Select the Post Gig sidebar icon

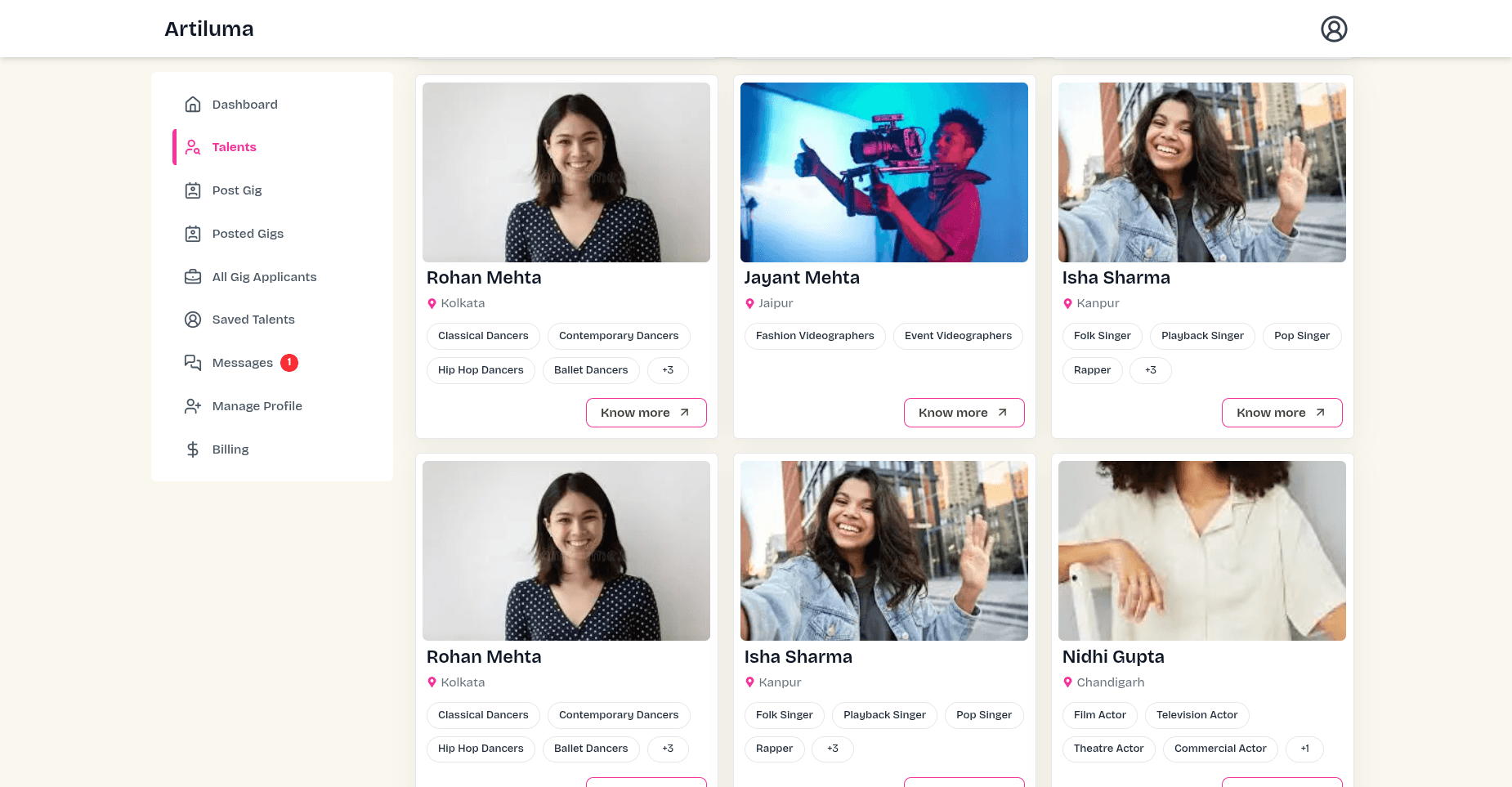193,190
